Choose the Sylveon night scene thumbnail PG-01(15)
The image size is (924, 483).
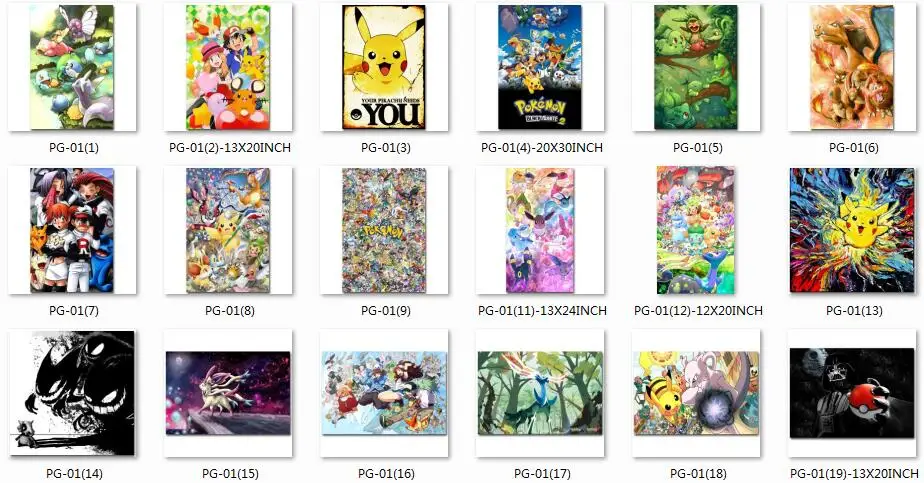tap(228, 393)
